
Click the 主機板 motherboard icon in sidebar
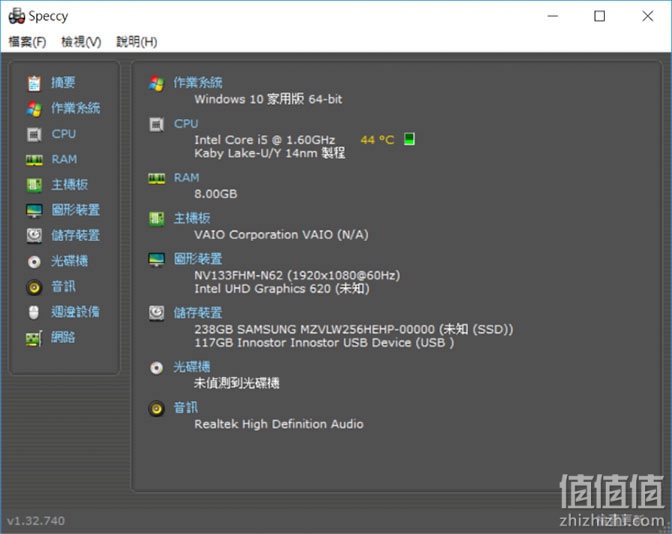pyautogui.click(x=34, y=185)
